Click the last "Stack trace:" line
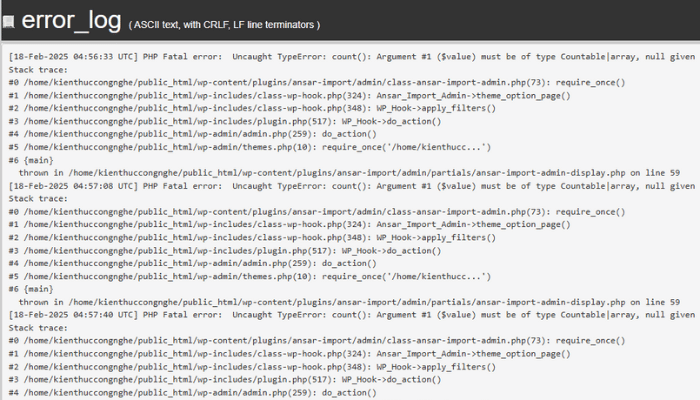700x400 pixels. click(x=38, y=327)
